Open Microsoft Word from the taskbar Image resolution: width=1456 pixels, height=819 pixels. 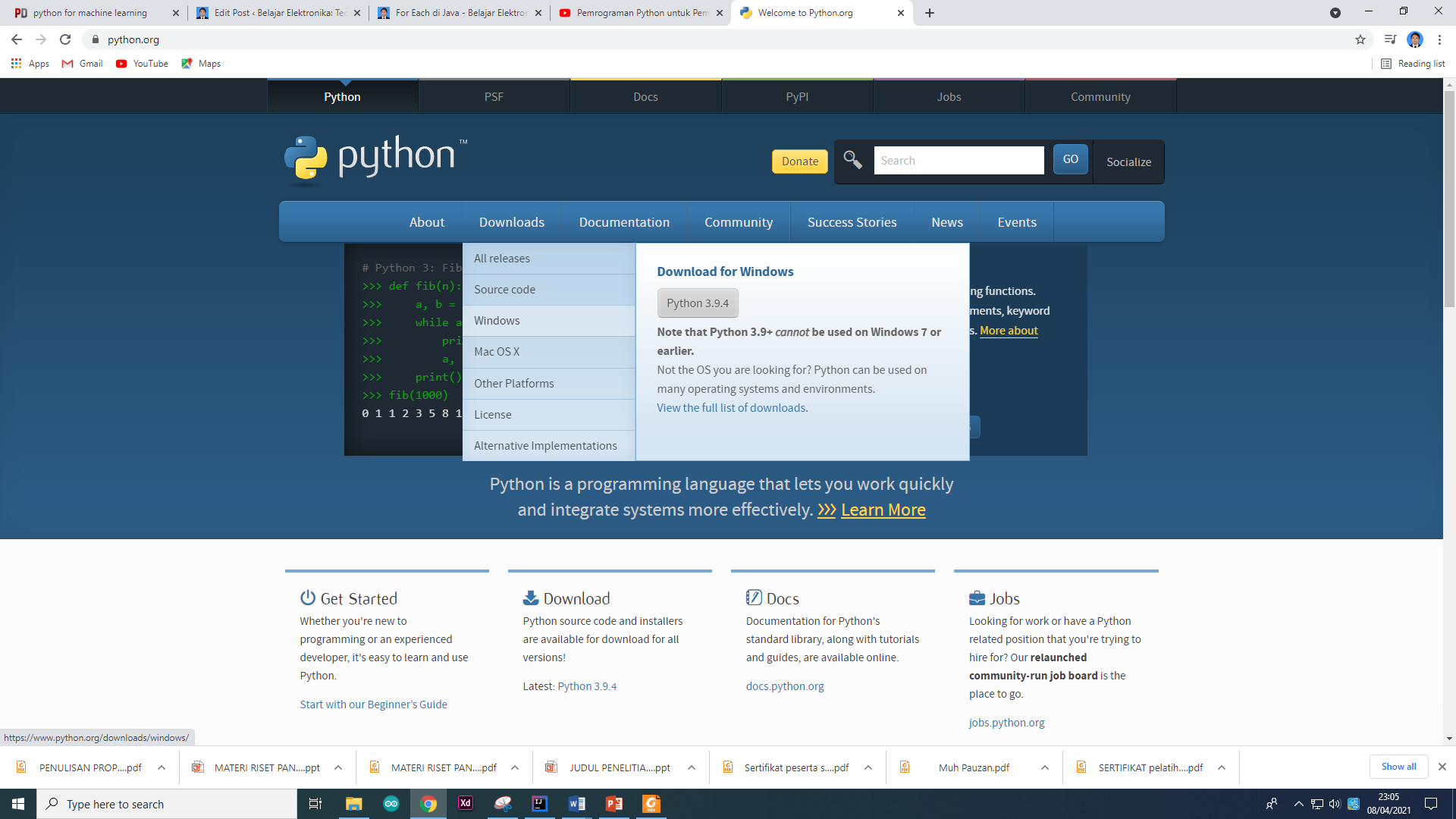click(x=577, y=804)
